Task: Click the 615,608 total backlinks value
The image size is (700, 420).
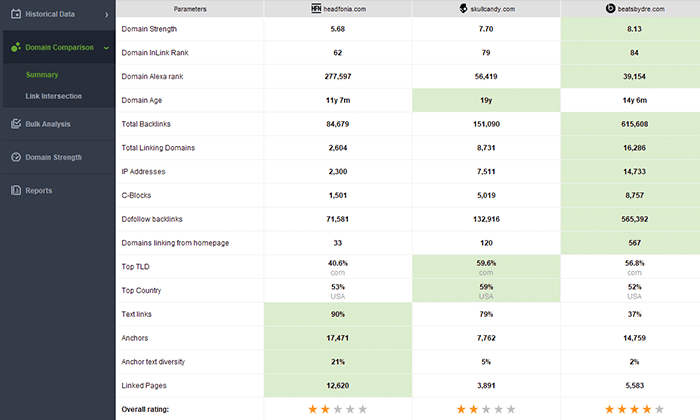Action: (x=634, y=124)
